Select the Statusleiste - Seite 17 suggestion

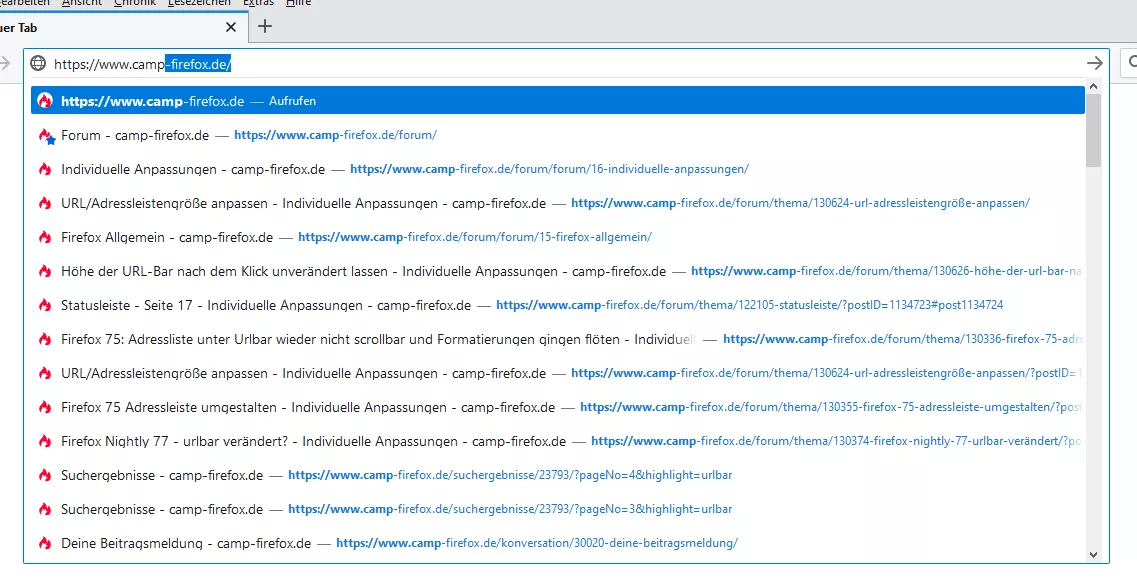[x=265, y=305]
